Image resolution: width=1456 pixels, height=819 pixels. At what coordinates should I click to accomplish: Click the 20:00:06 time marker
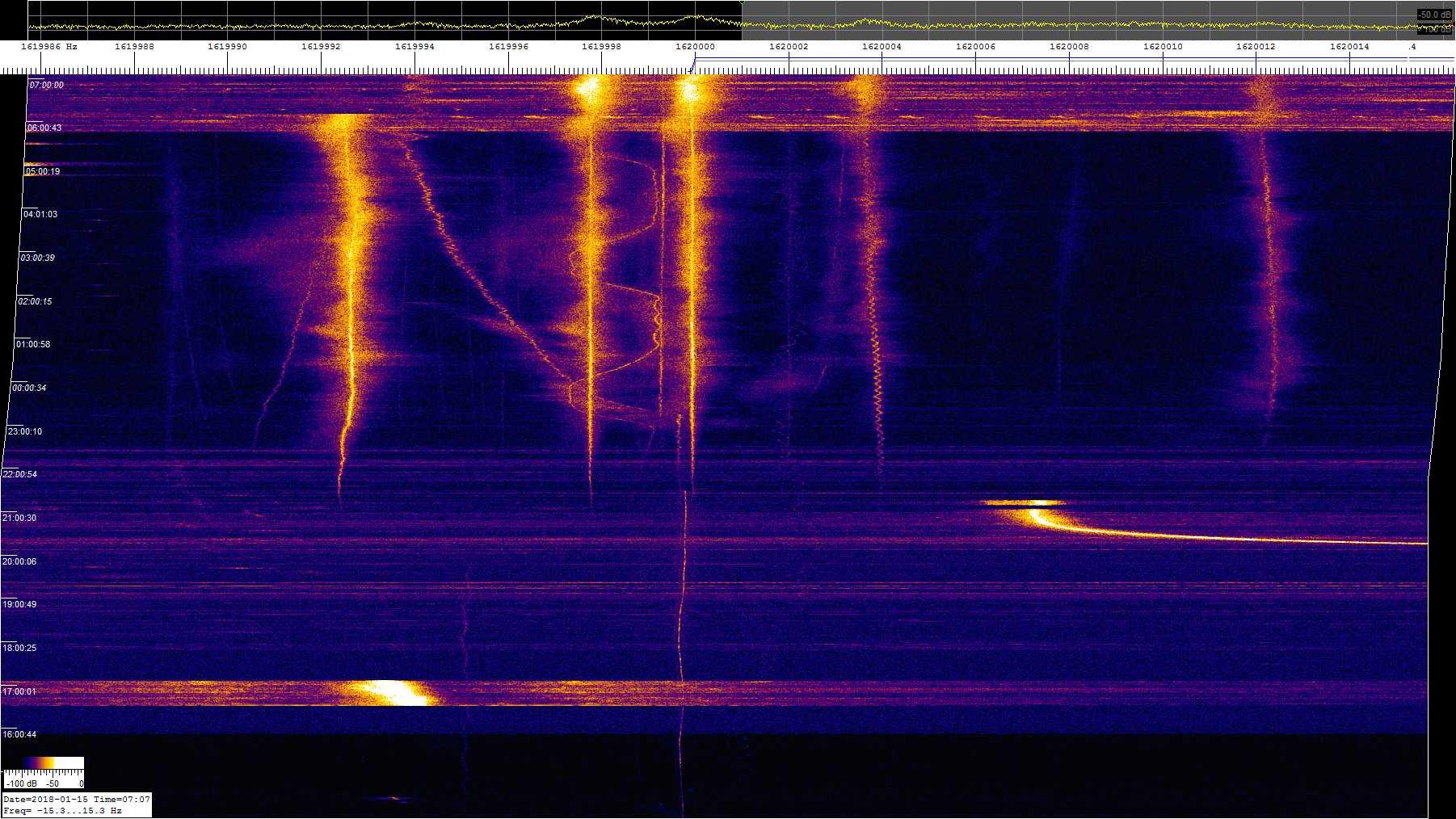(19, 561)
